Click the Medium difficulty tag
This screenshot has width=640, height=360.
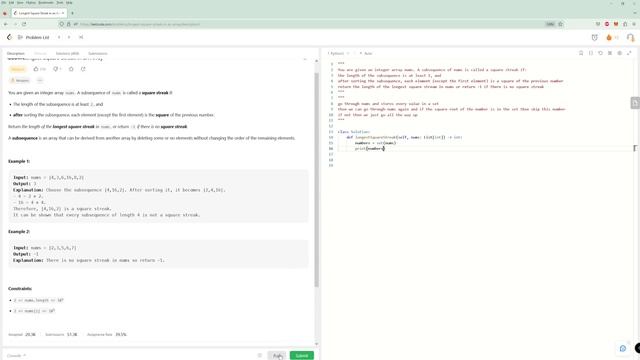pyautogui.click(x=18, y=69)
